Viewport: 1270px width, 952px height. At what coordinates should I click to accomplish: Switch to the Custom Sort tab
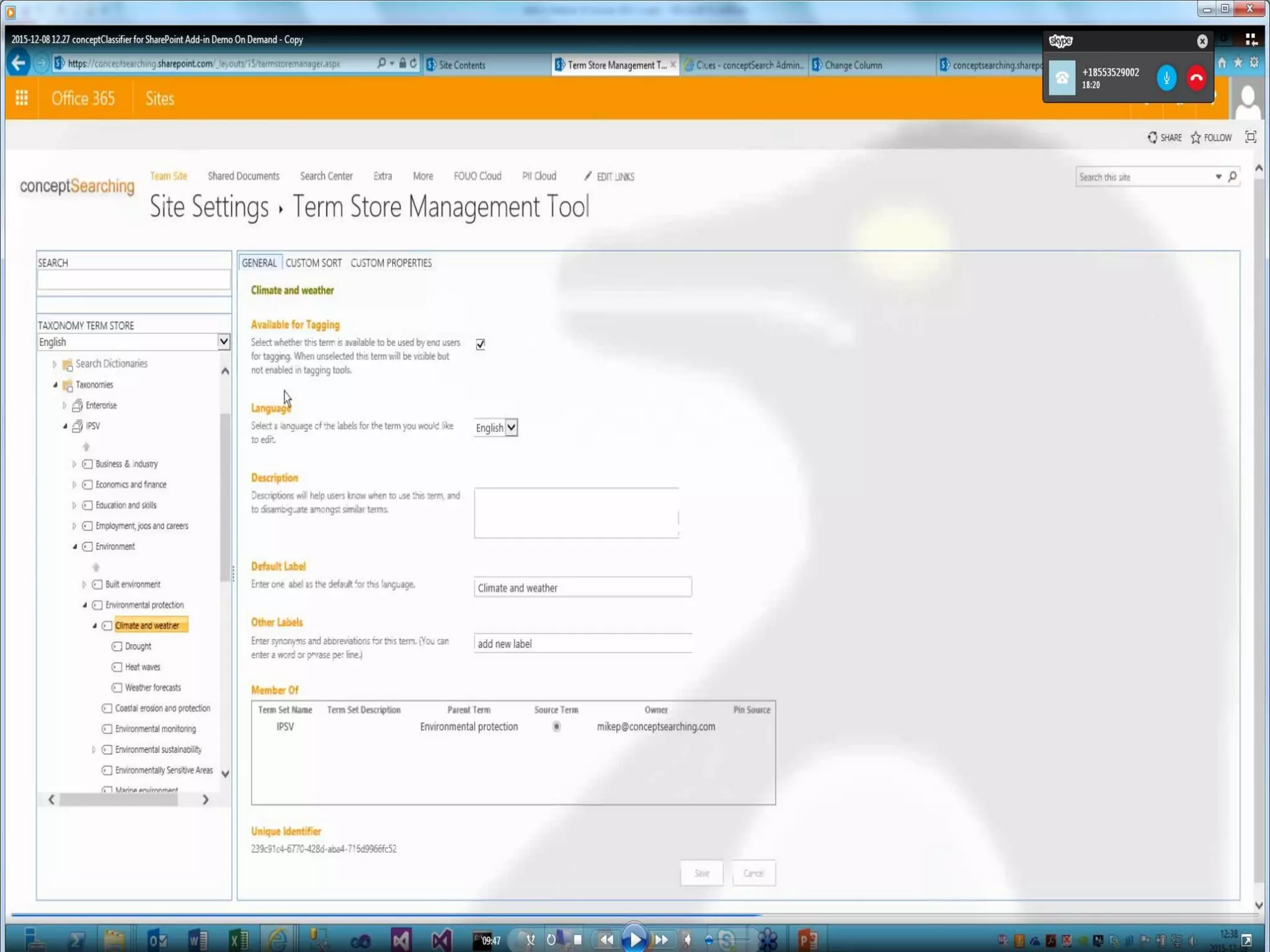click(x=313, y=263)
